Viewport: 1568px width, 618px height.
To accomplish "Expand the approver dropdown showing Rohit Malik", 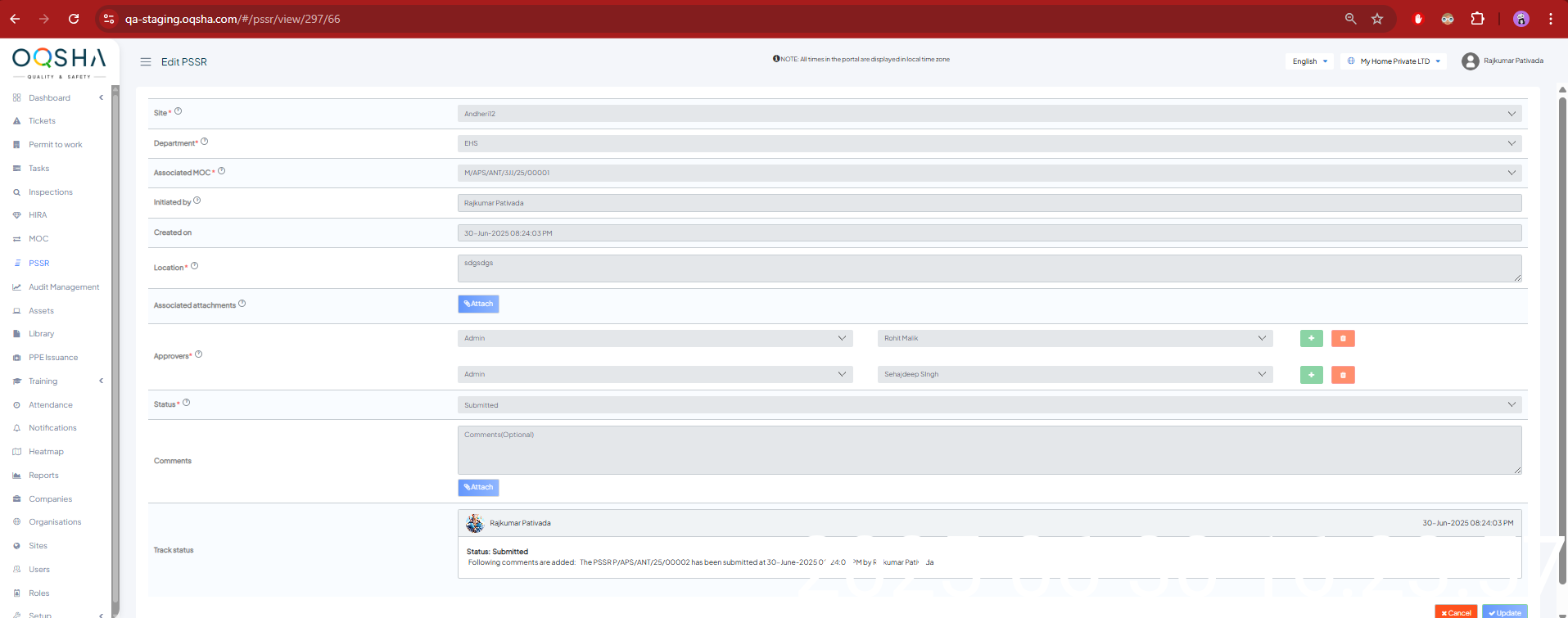I will coord(1074,338).
